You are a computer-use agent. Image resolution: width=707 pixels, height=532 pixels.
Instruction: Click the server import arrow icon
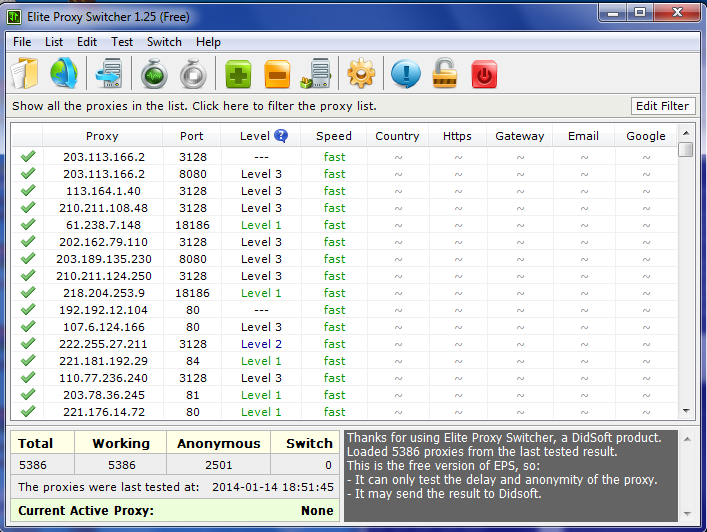click(x=109, y=73)
